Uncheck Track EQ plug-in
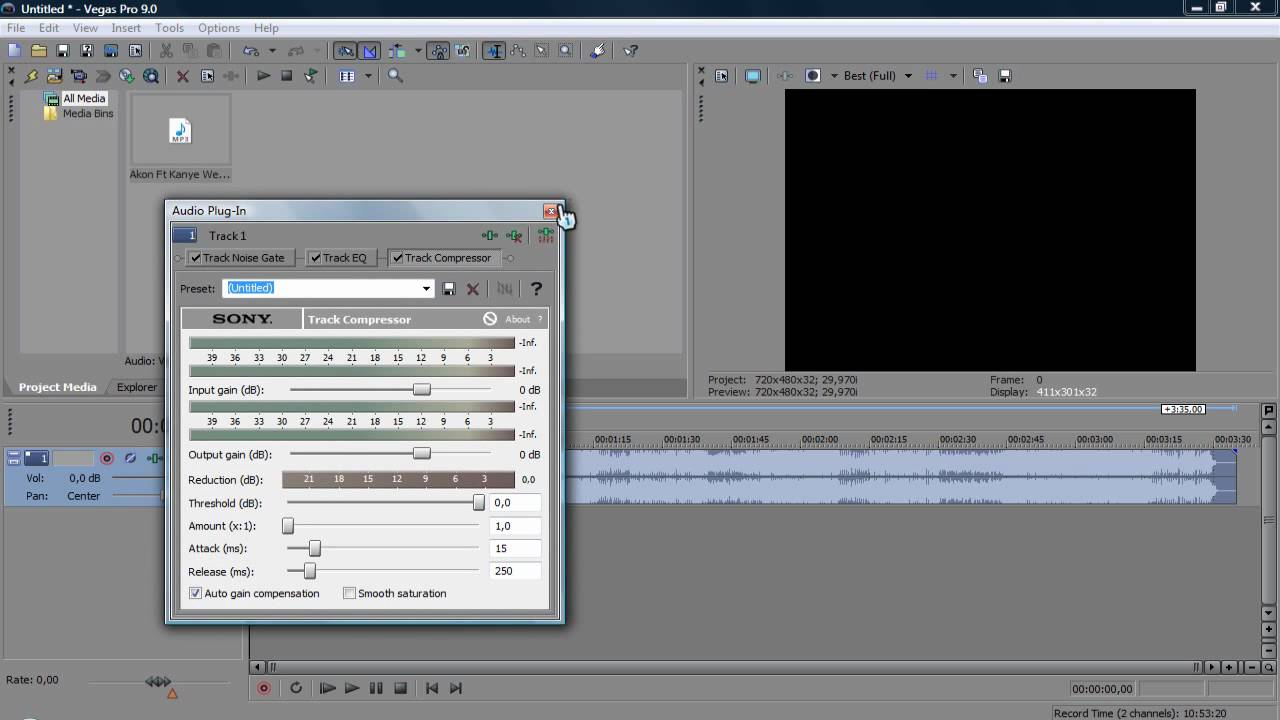This screenshot has height=720, width=1280. 315,258
